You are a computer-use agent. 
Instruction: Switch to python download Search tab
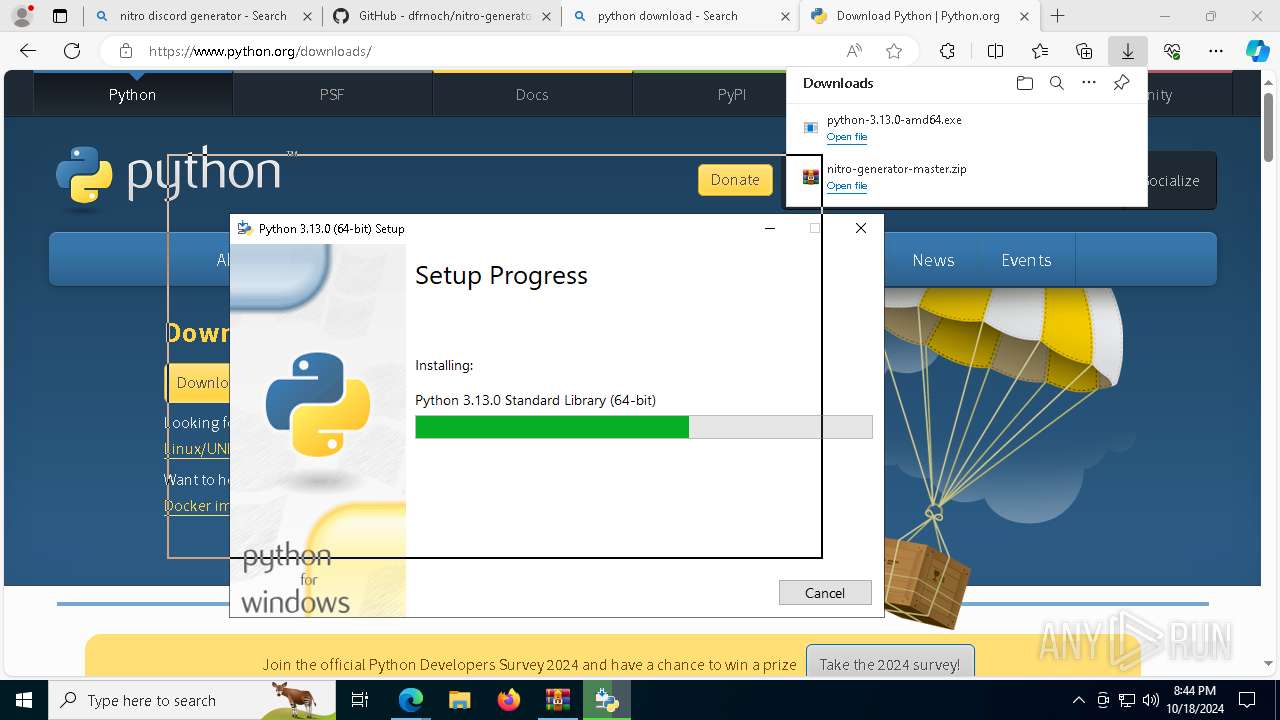[x=680, y=16]
